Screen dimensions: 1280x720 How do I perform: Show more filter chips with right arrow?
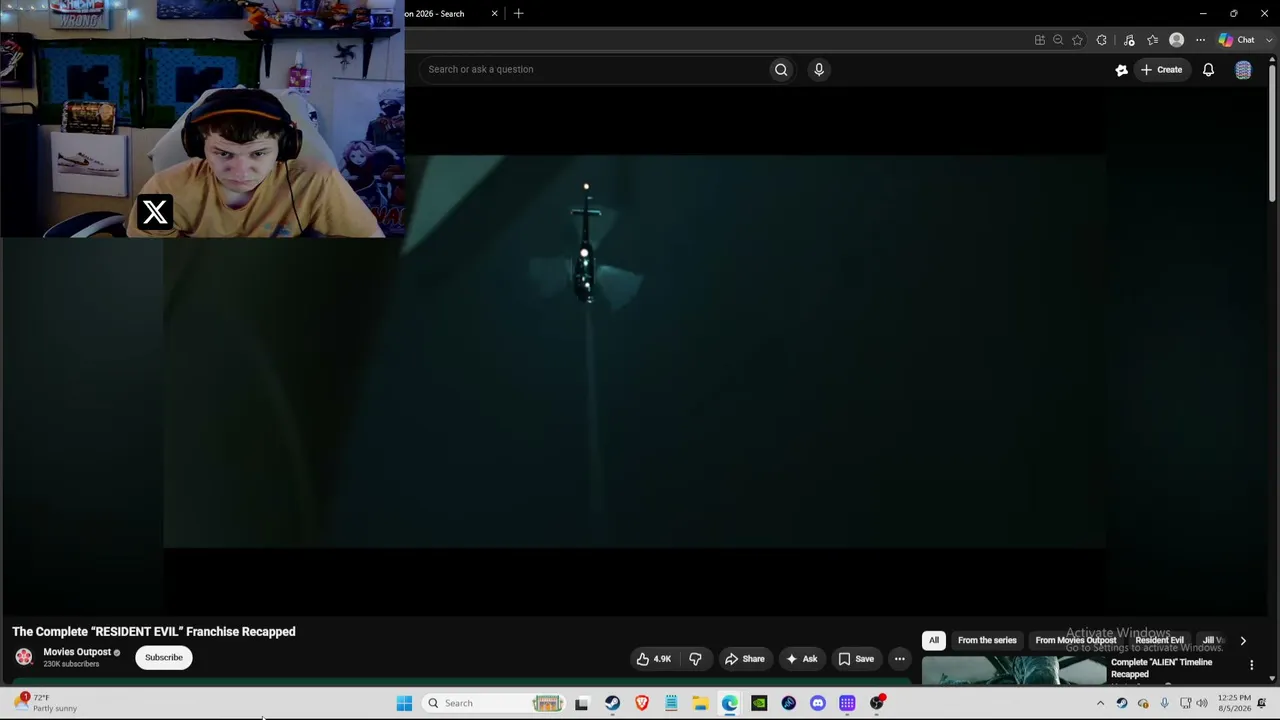point(1243,641)
